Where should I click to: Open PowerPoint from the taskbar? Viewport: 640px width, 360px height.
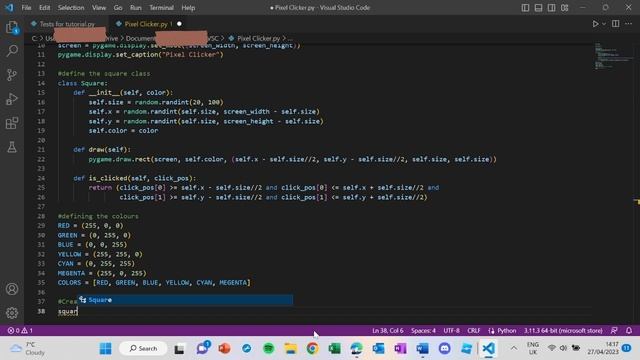click(x=224, y=349)
